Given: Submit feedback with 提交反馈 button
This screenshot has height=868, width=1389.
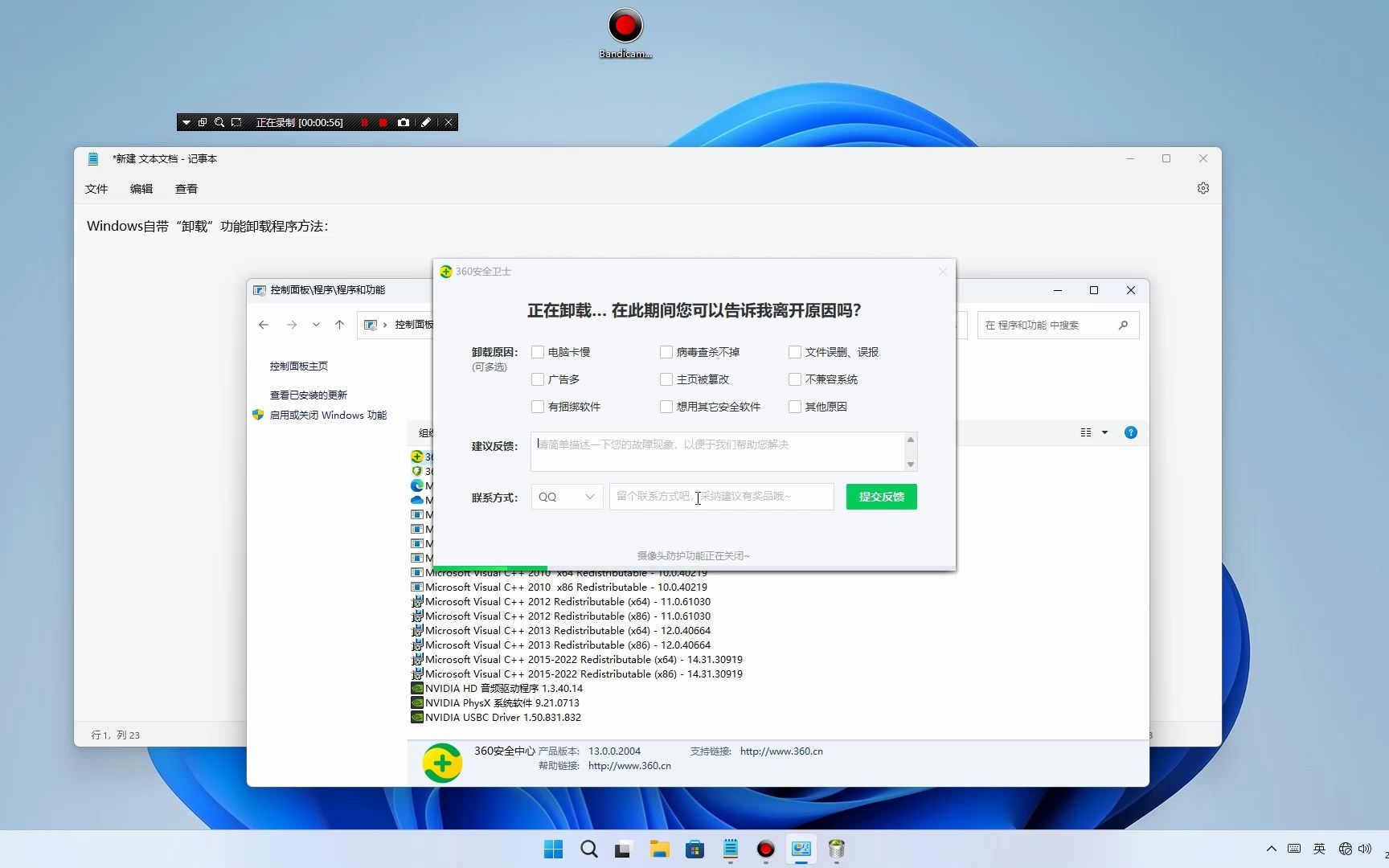Looking at the screenshot, I should (881, 497).
